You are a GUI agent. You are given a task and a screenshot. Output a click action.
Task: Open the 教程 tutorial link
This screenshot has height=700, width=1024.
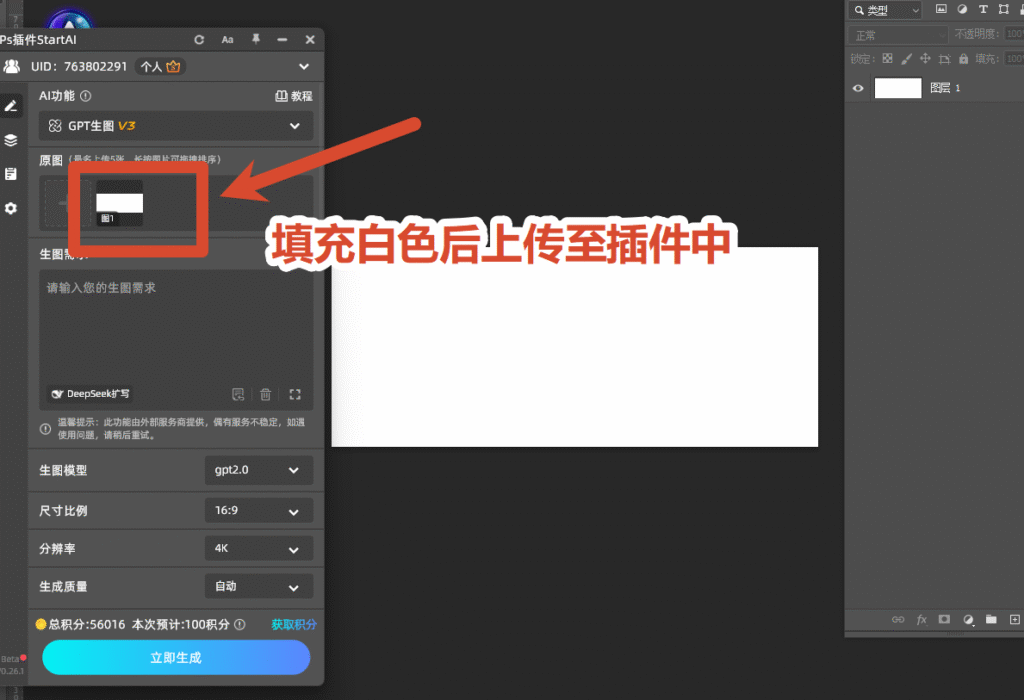pyautogui.click(x=294, y=96)
